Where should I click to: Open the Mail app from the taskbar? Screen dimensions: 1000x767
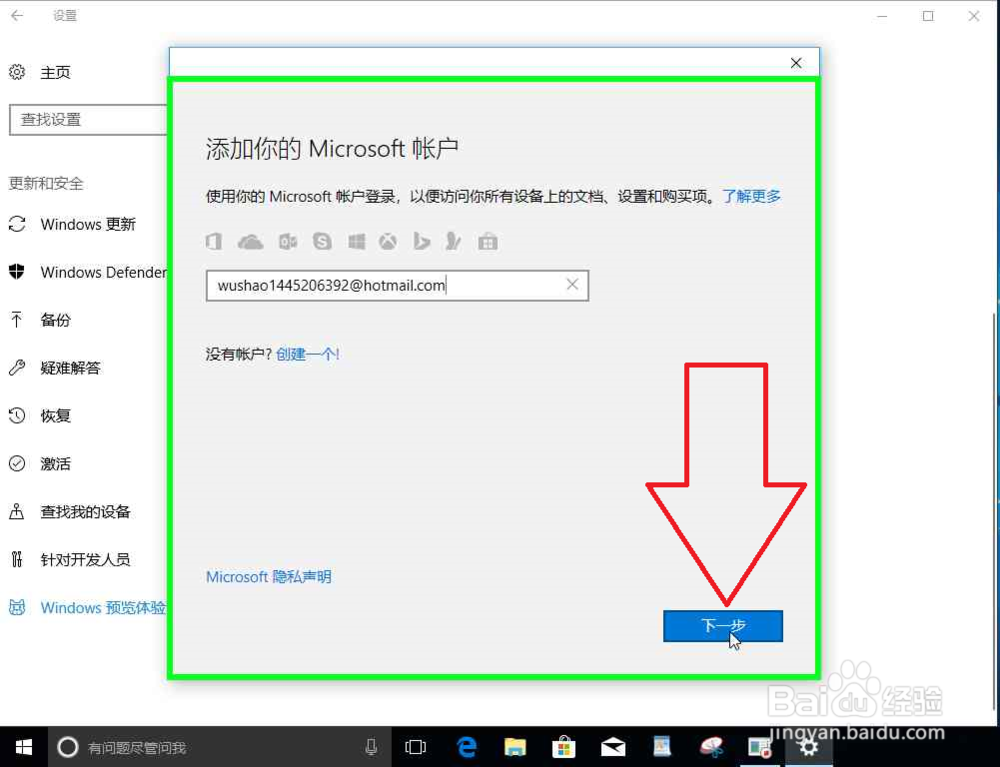coord(613,747)
